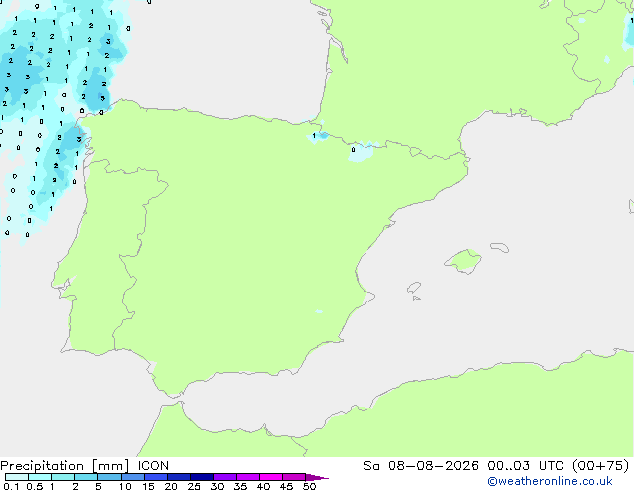This screenshot has height=490, width=634.
Task: Click the '08-08-2026' date text
Action: pyautogui.click(x=433, y=466)
